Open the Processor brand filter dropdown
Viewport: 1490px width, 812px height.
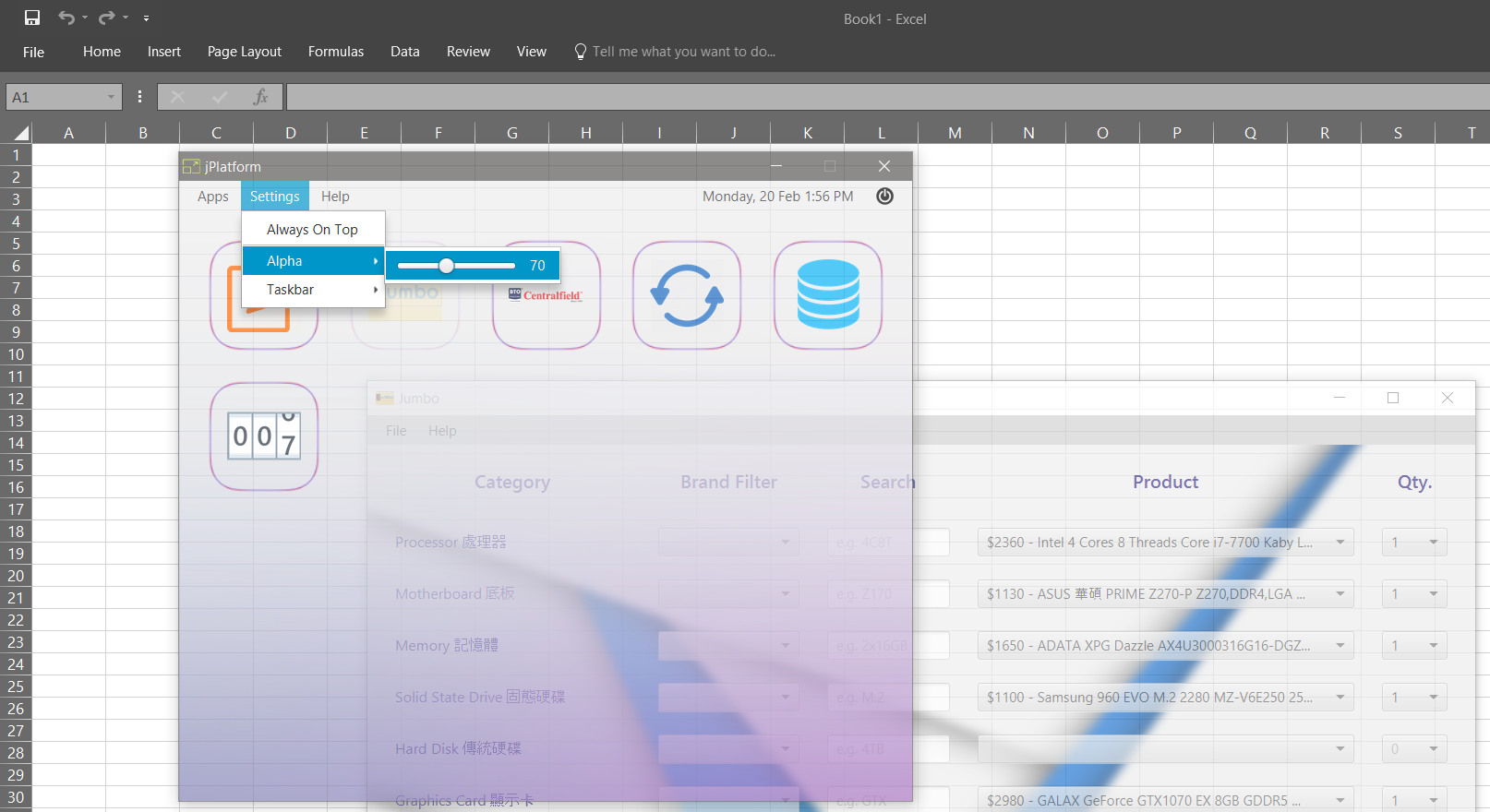[729, 543]
